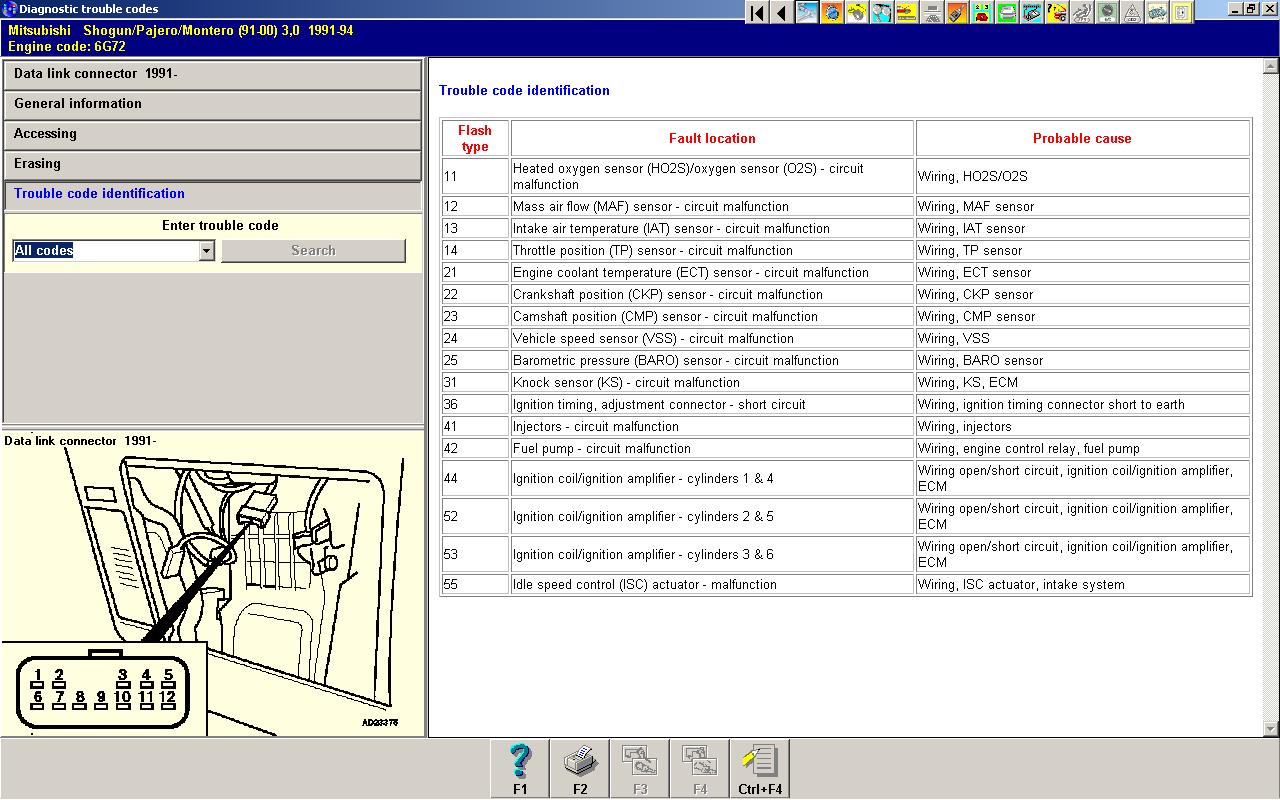Select flash code 36 in the table
This screenshot has height=800, width=1280.
(451, 404)
